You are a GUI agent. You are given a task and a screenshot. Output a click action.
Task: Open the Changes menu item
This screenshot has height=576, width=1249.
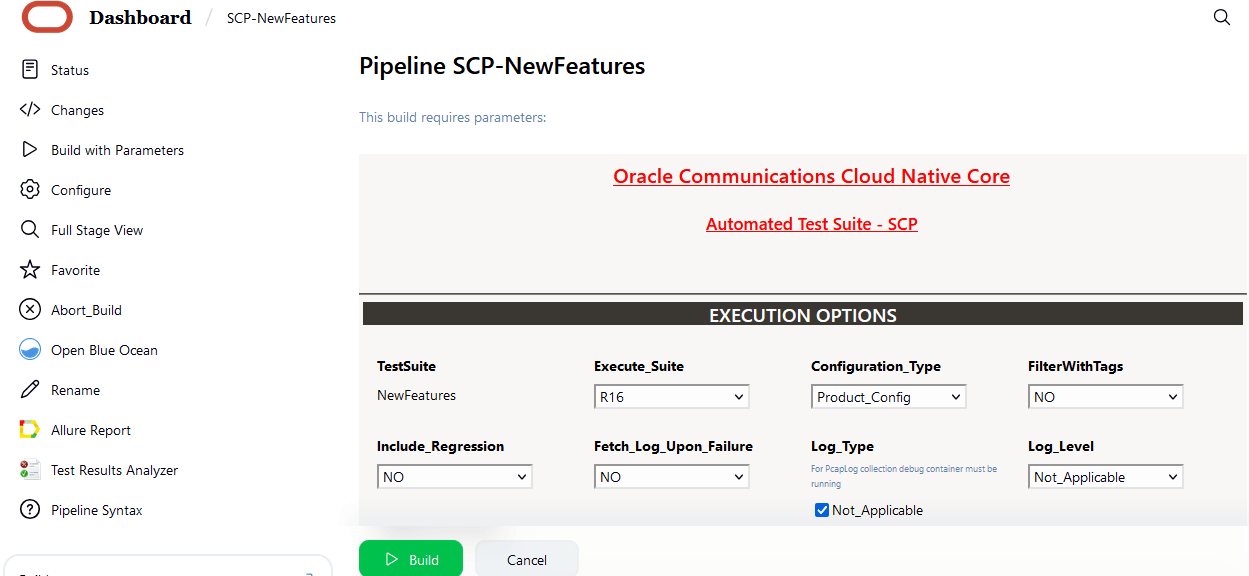pyautogui.click(x=78, y=110)
